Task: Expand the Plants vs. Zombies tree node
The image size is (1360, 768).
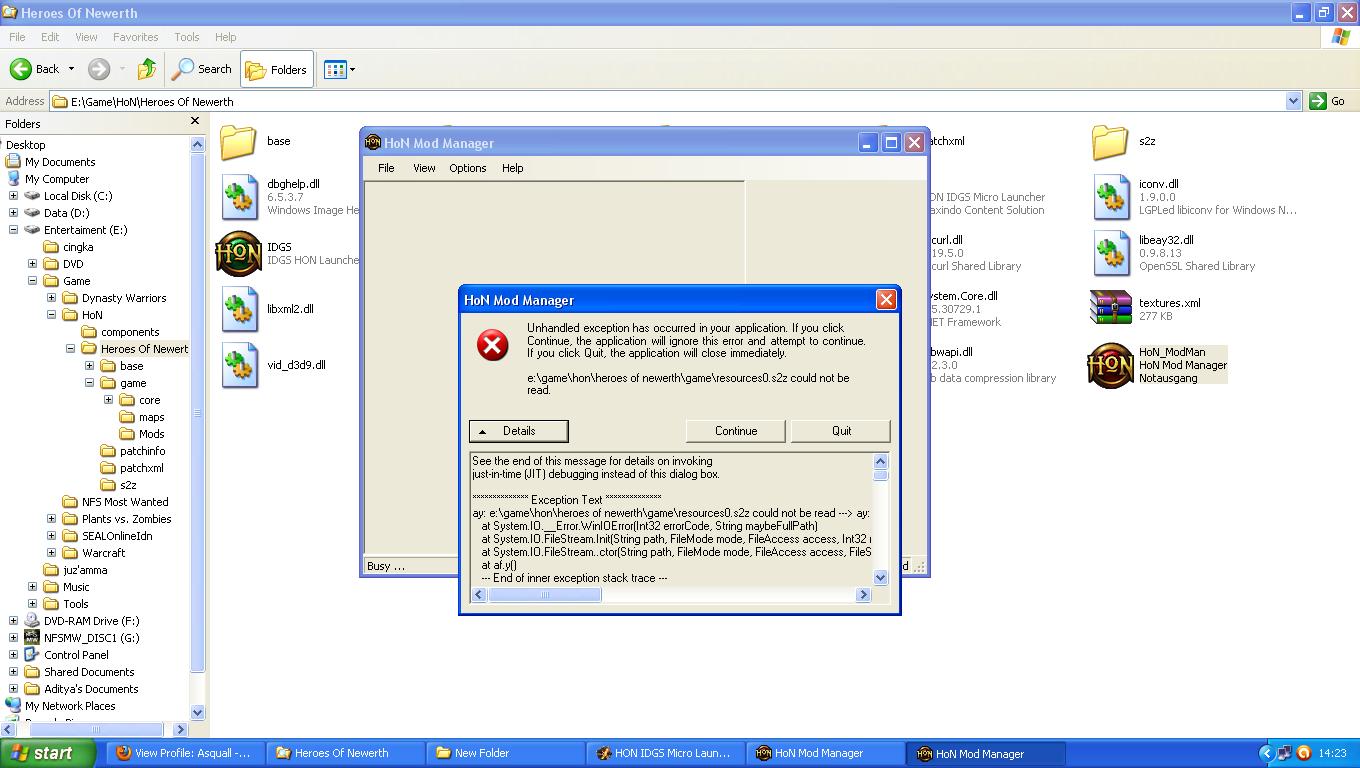Action: click(x=51, y=519)
